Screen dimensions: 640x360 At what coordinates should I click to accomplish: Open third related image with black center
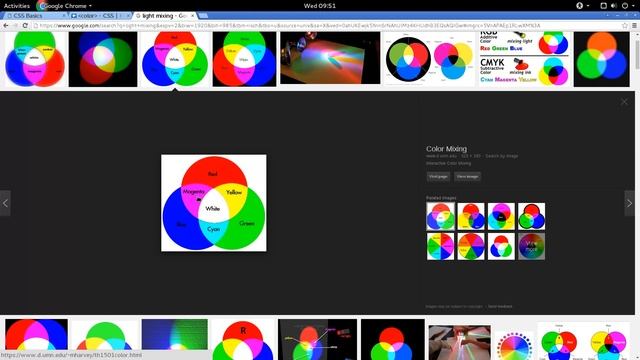click(x=501, y=216)
